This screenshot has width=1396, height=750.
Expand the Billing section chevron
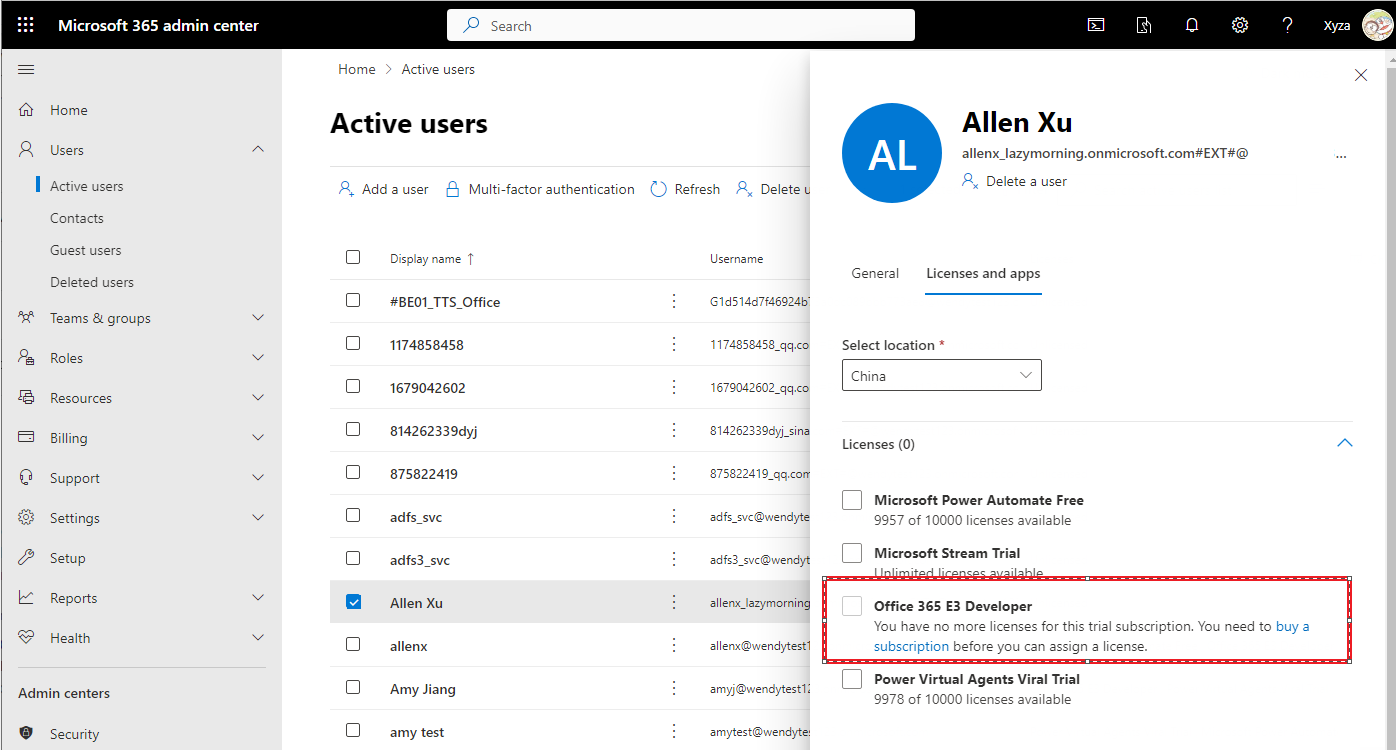258,438
